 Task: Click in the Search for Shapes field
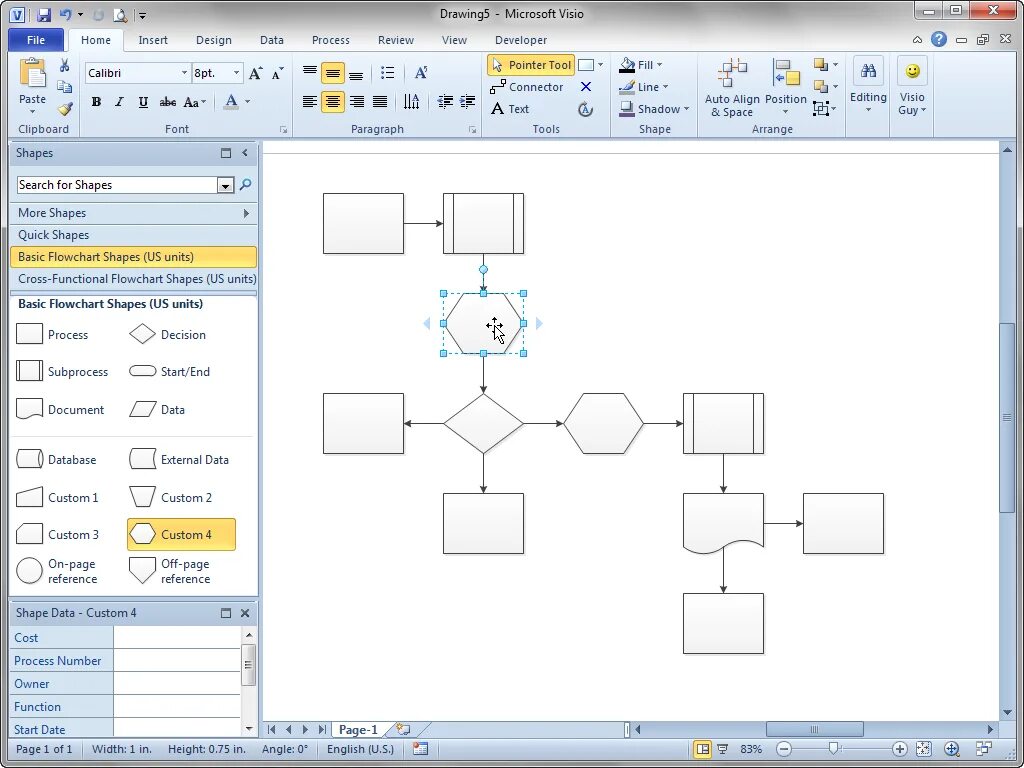pos(118,185)
